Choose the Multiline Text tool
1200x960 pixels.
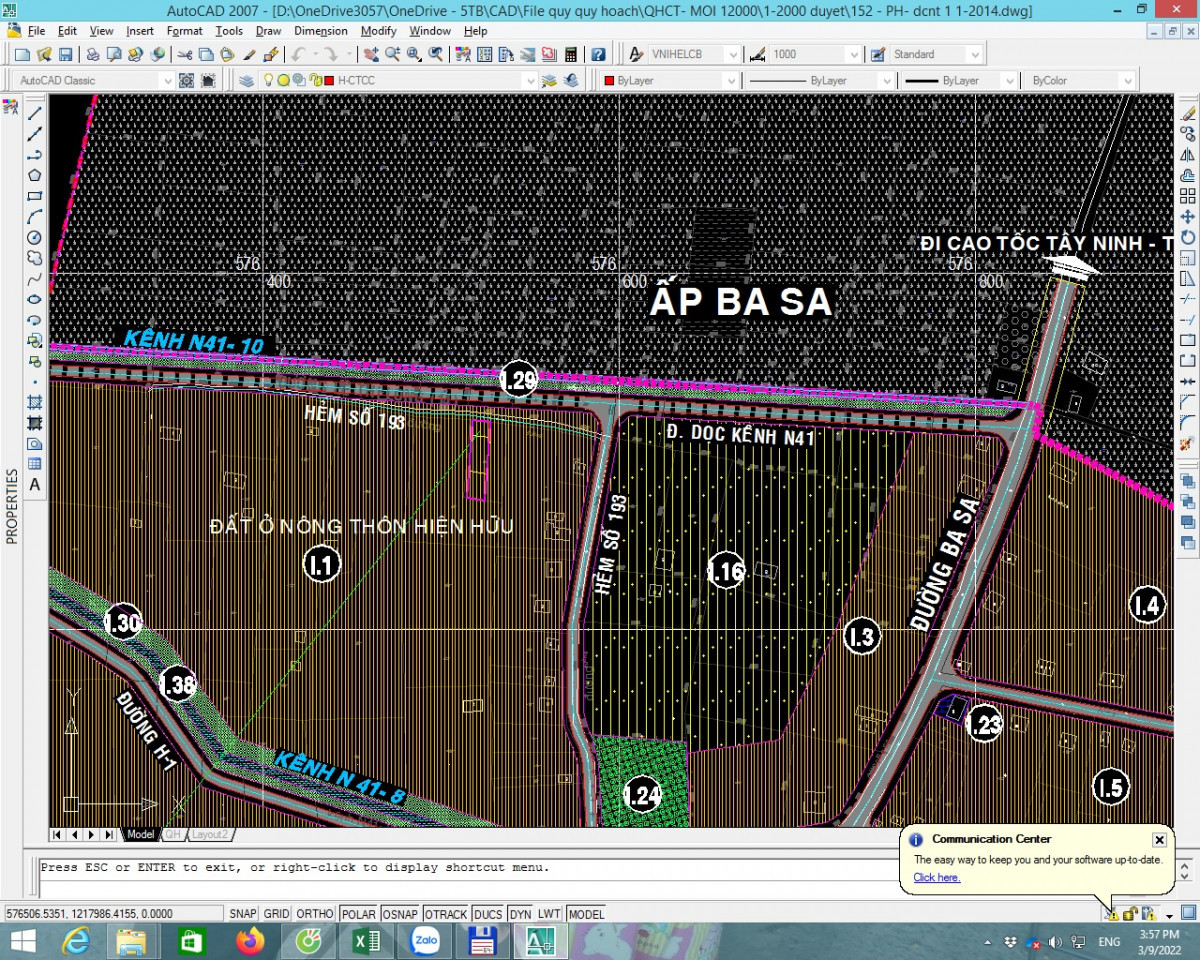point(34,485)
